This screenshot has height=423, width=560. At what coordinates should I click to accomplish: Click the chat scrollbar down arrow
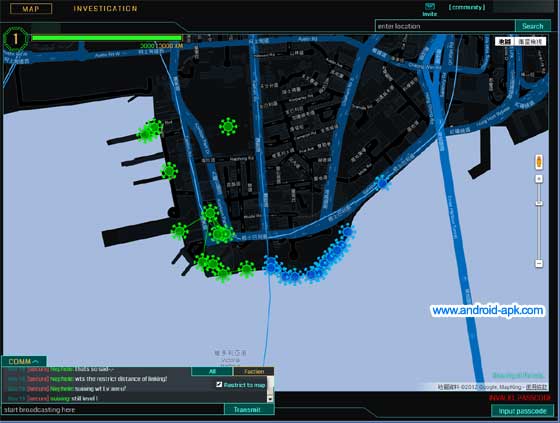(270, 399)
